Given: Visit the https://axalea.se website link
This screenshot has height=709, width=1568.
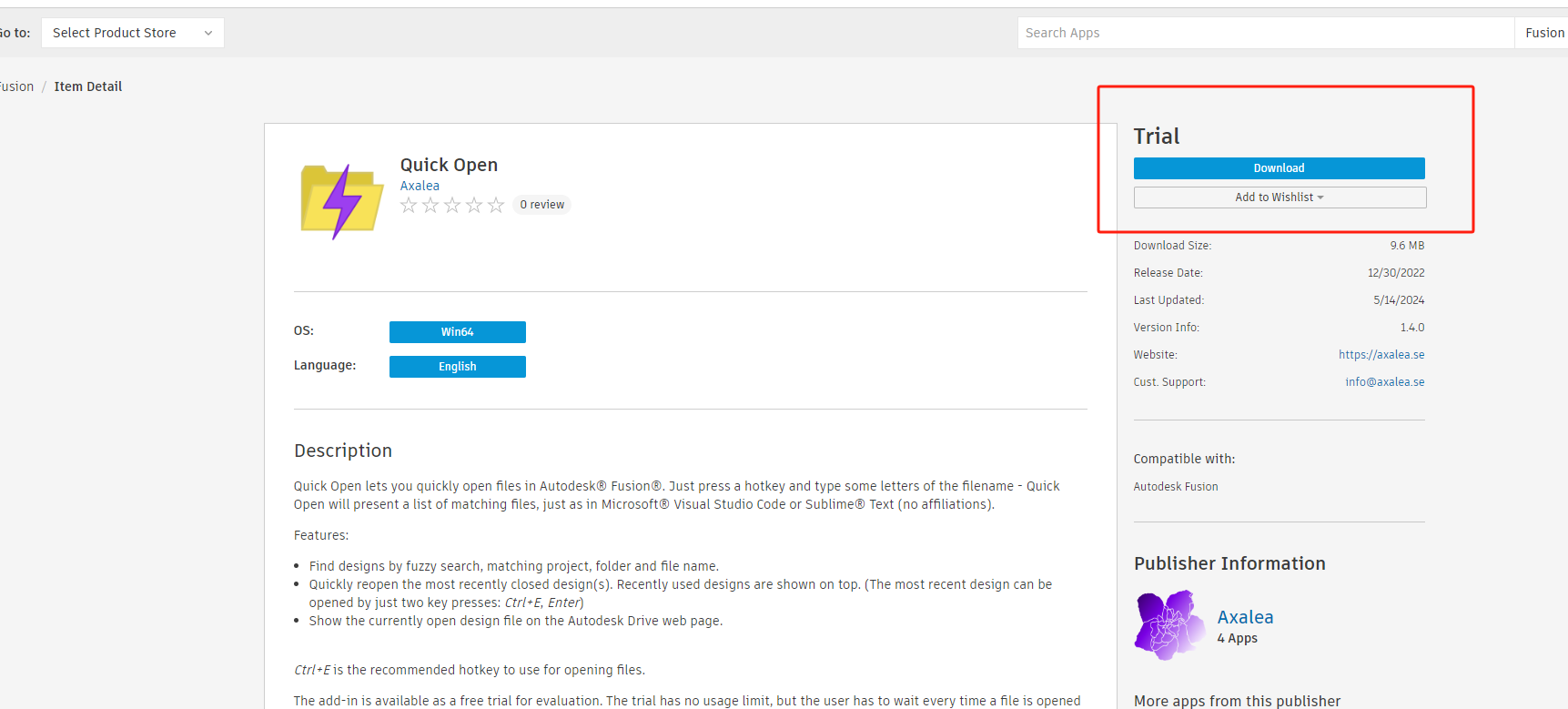Looking at the screenshot, I should click(x=1381, y=355).
